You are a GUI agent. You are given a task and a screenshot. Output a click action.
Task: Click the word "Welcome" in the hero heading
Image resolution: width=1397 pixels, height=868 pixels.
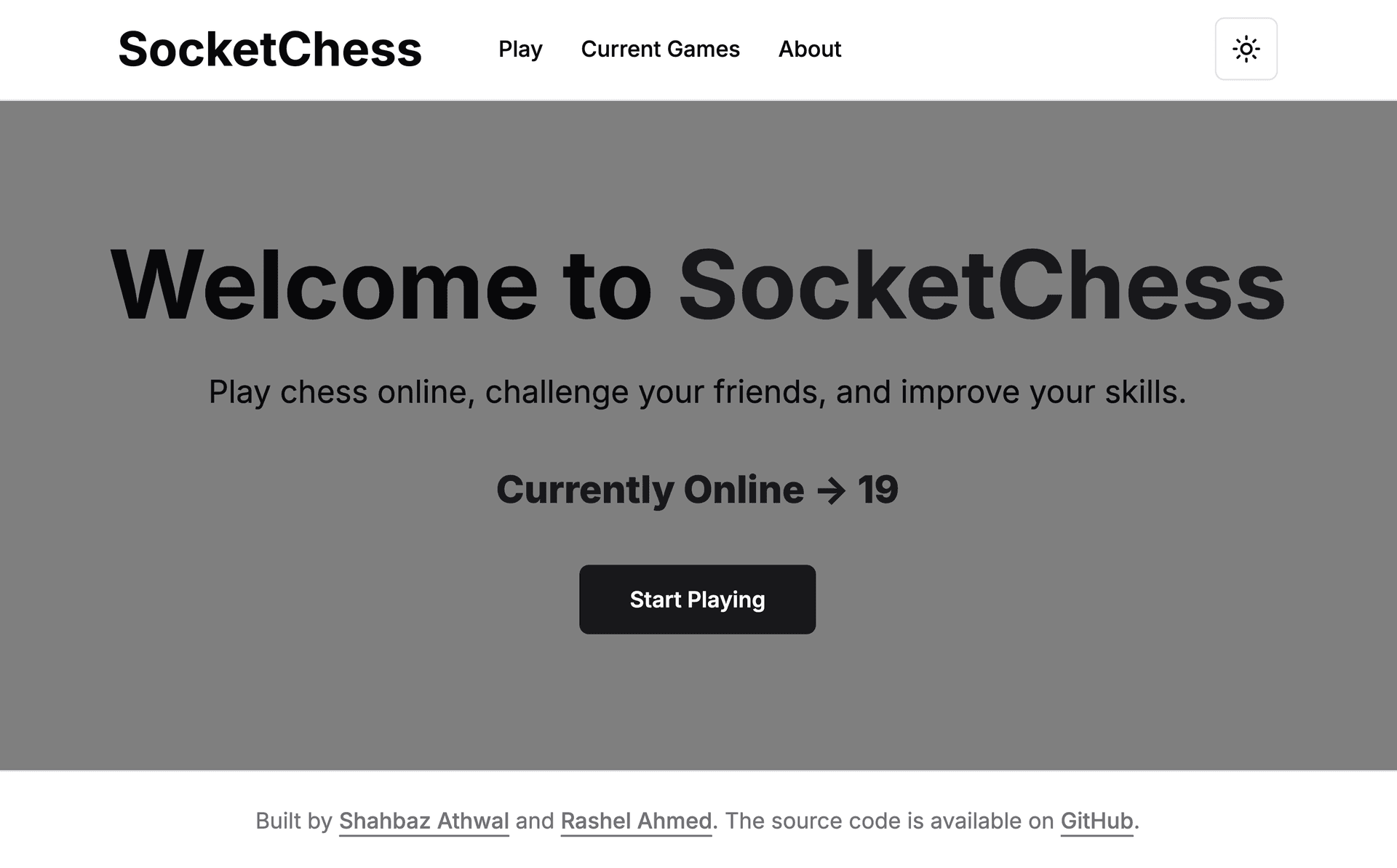(324, 284)
